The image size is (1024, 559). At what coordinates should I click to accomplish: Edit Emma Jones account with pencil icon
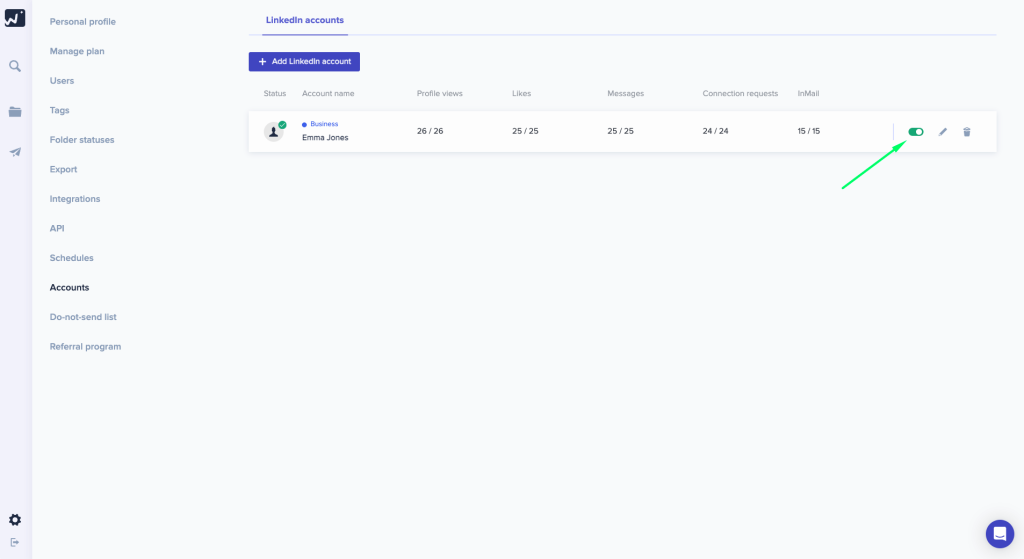943,132
